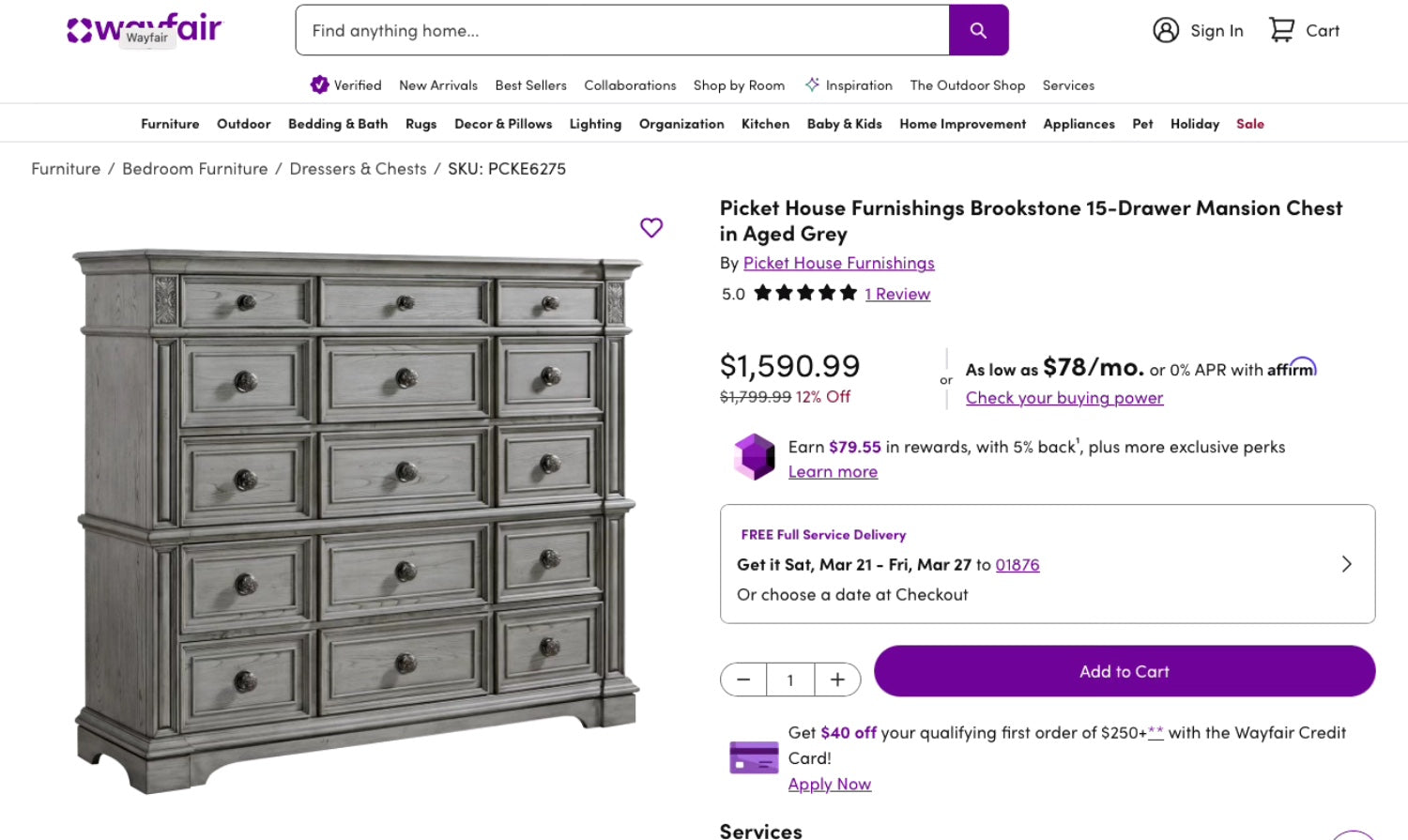Click the 1 Review link
The height and width of the screenshot is (840, 1408).
(897, 294)
